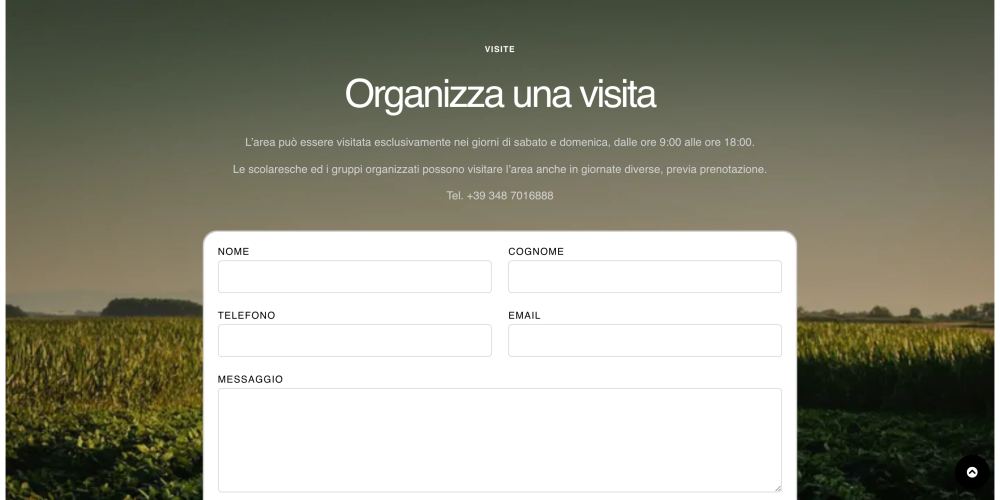The height and width of the screenshot is (500, 1000).
Task: Focus the COGNOME input field
Action: point(645,277)
